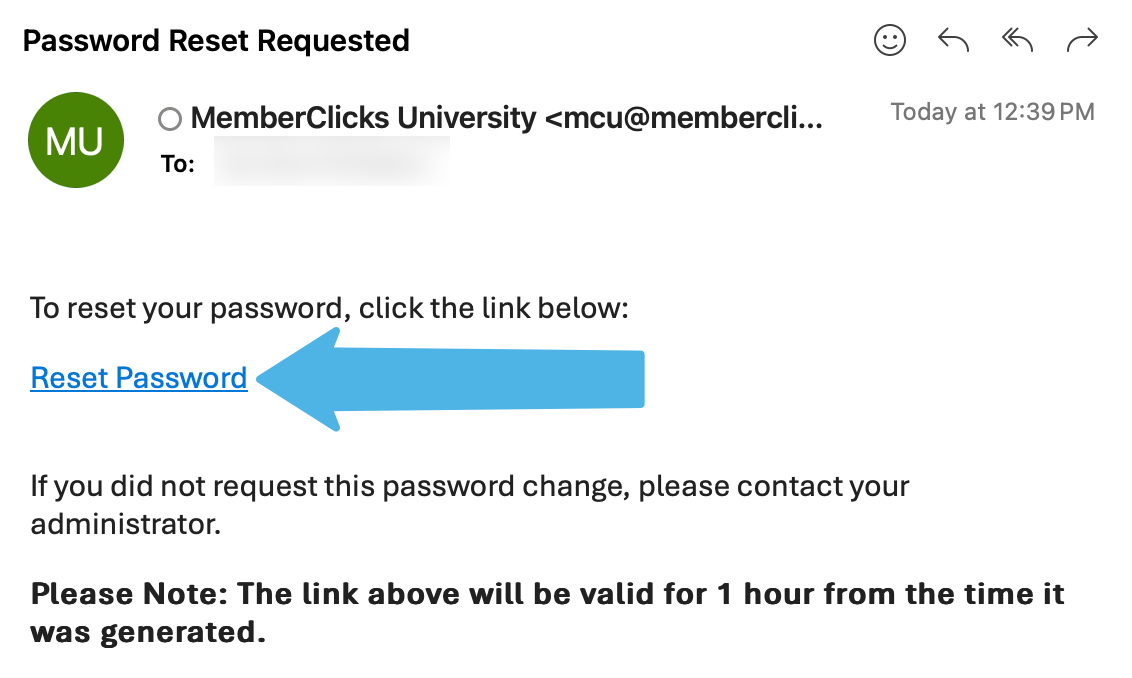This screenshot has width=1132, height=678.
Task: Click the presence status circle beside sender
Action: coord(170,119)
